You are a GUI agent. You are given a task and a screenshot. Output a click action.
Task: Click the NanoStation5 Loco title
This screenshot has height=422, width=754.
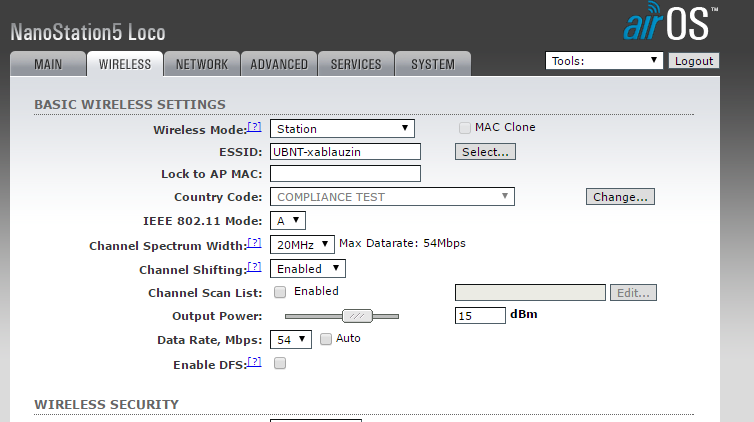pos(88,33)
